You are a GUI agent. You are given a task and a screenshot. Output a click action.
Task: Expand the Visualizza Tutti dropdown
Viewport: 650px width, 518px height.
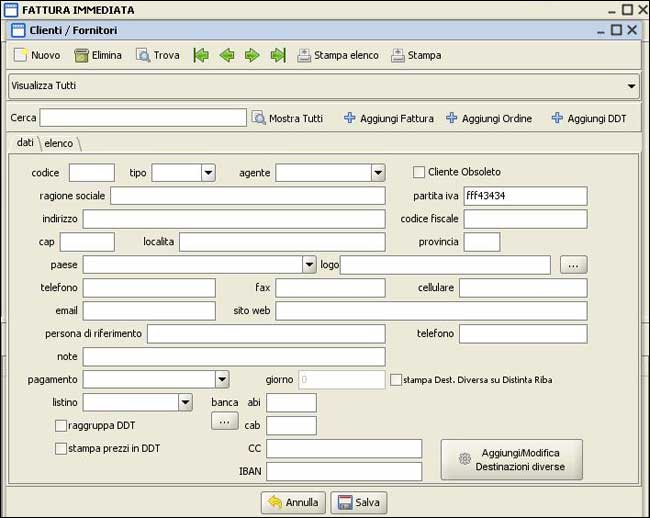[631, 86]
